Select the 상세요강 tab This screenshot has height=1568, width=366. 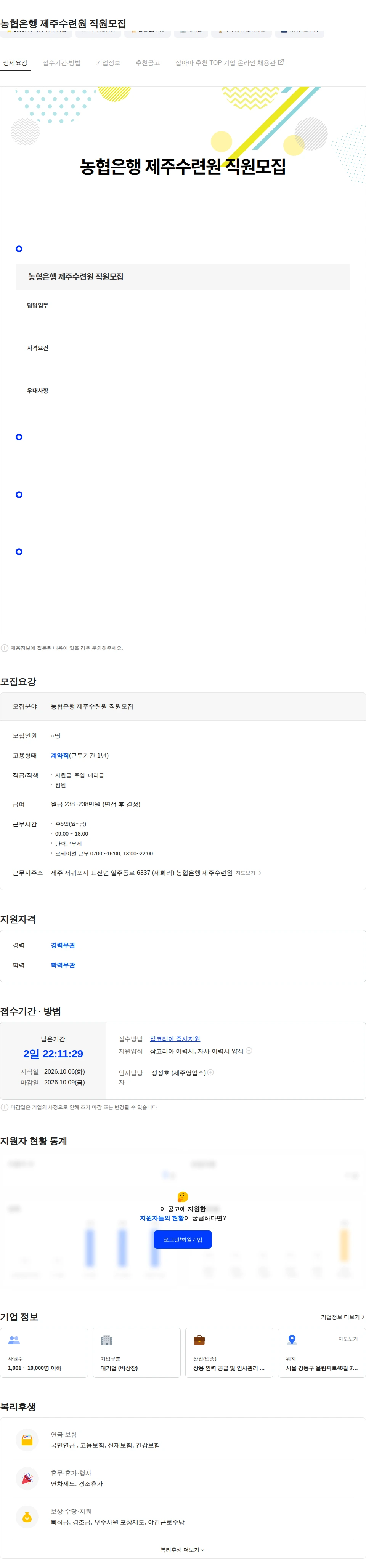(15, 63)
